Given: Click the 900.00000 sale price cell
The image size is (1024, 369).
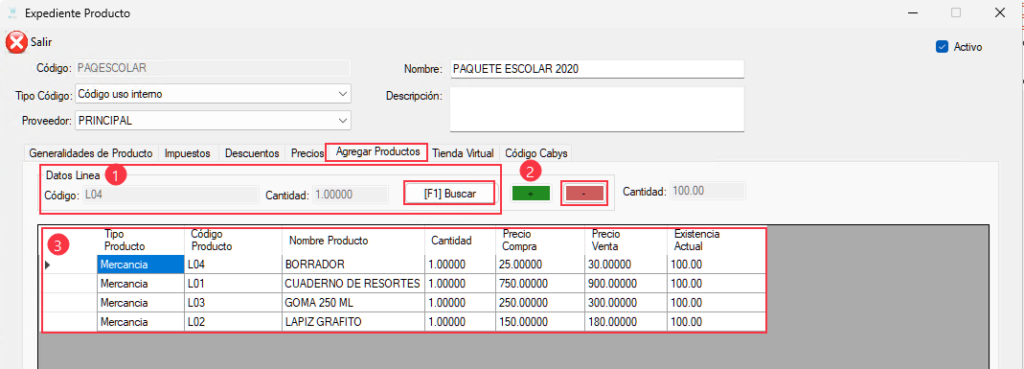Looking at the screenshot, I should [626, 283].
